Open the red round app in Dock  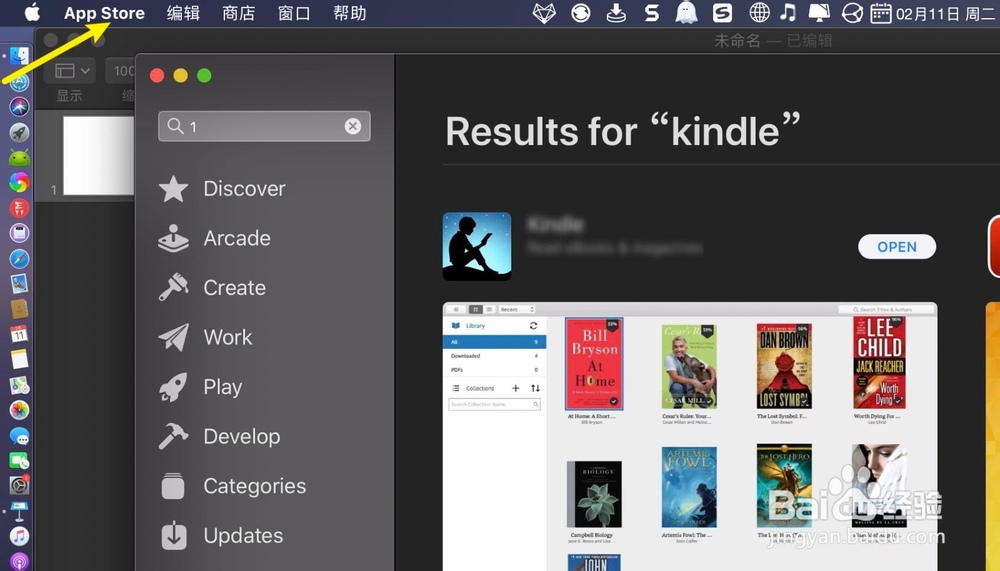pos(19,208)
